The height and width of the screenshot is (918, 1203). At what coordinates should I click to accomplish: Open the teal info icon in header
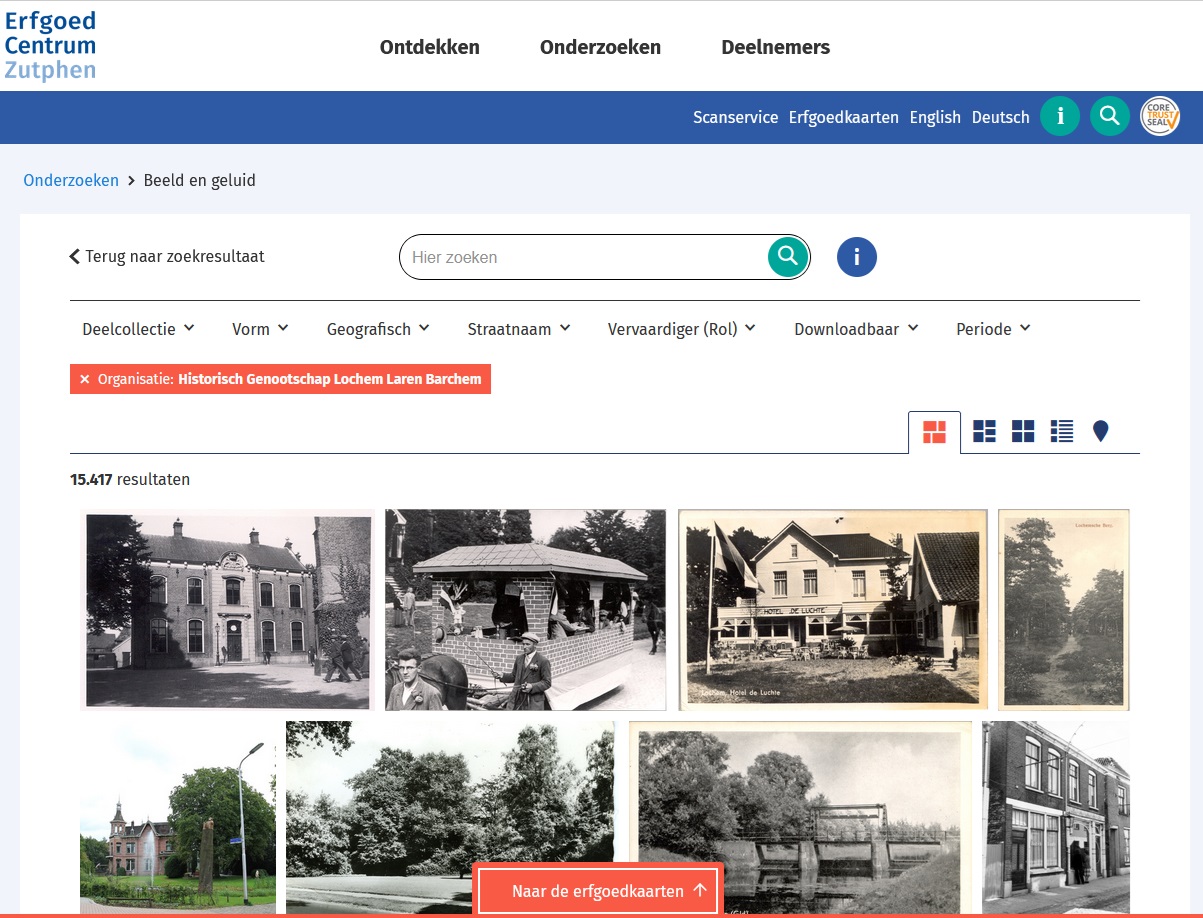(1060, 116)
